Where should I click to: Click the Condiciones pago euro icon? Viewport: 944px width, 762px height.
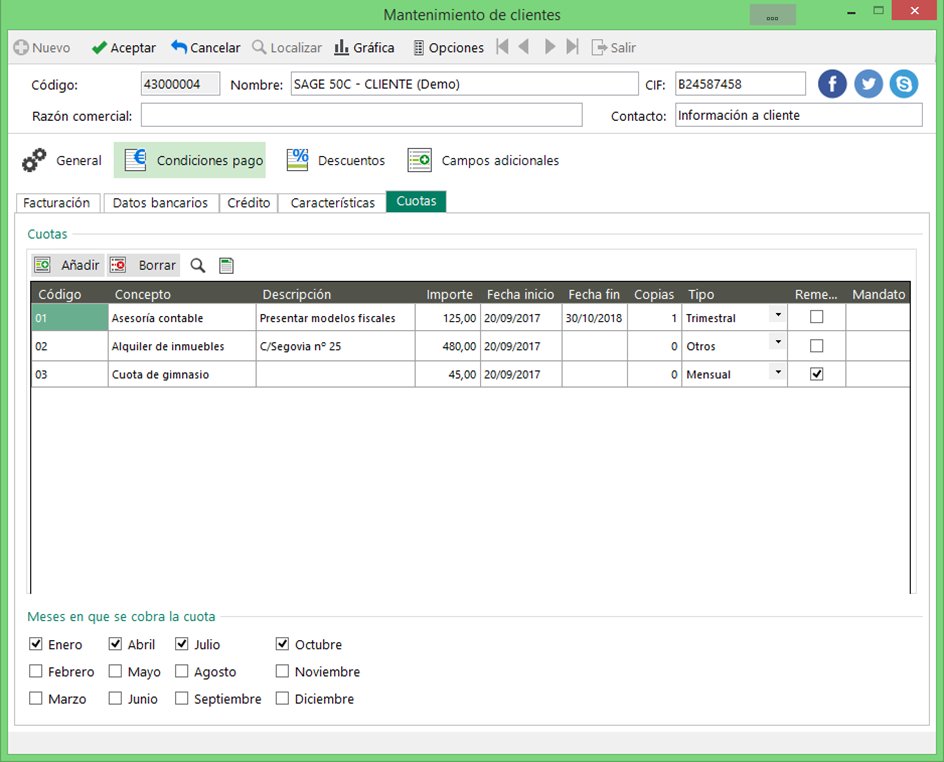pyautogui.click(x=135, y=160)
